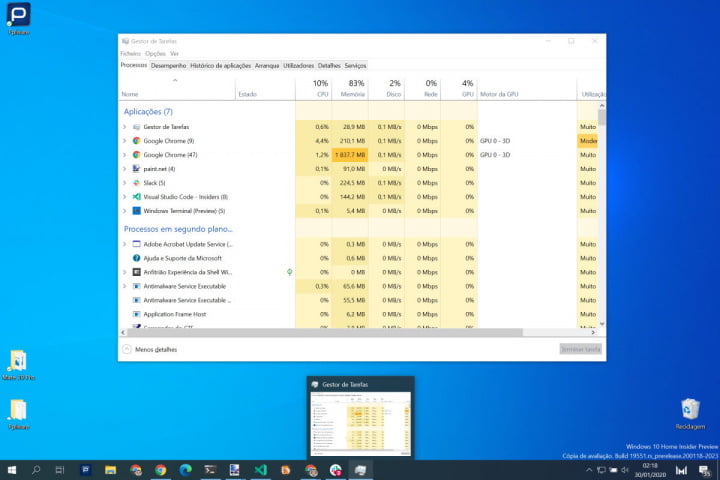
Task: Select Processos em segundo plano heading
Action: click(178, 229)
